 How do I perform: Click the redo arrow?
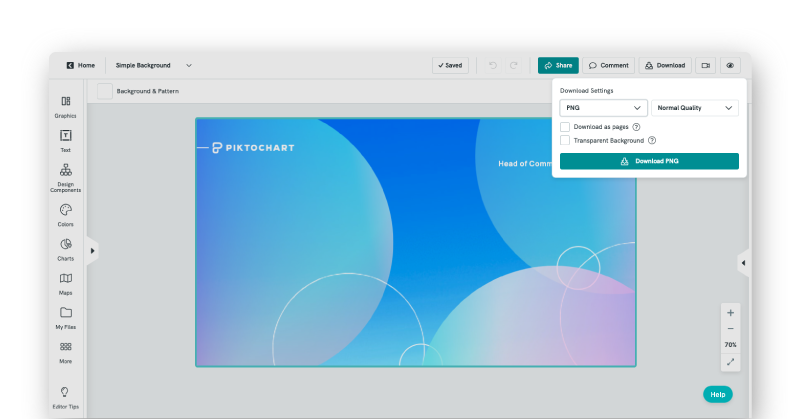click(x=513, y=65)
